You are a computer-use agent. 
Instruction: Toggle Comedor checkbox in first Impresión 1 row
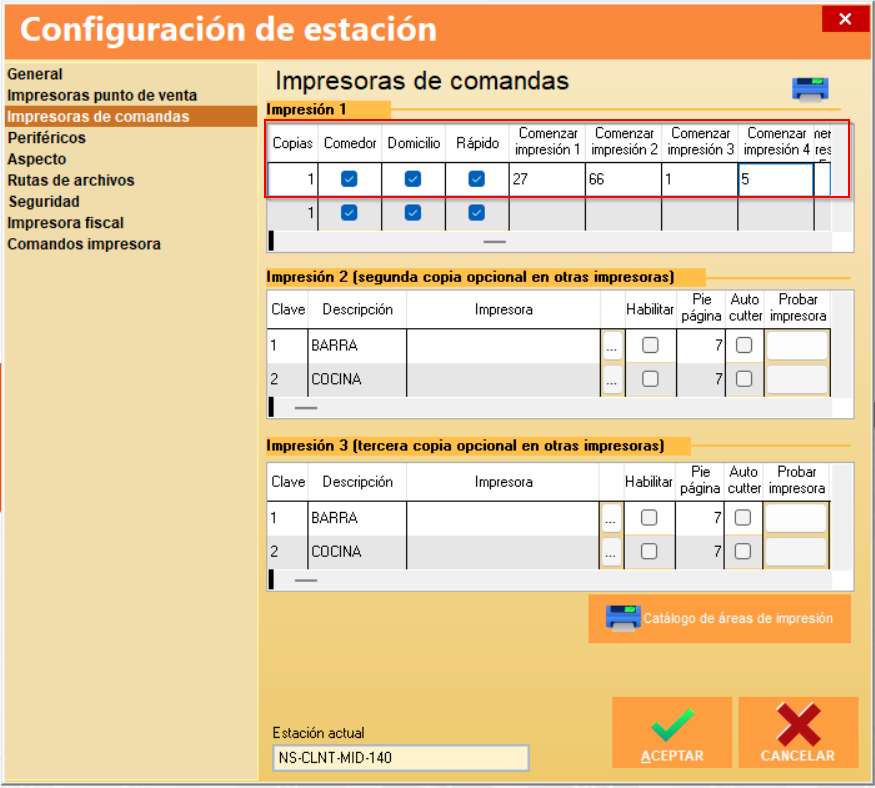click(x=349, y=179)
